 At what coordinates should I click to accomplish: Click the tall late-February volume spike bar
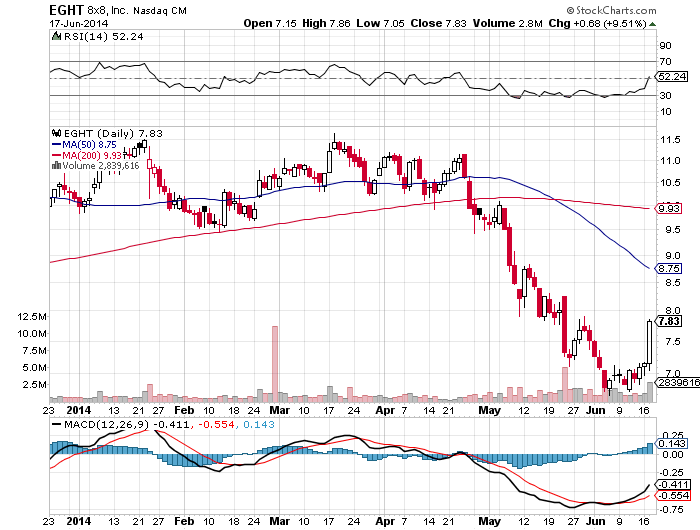pyautogui.click(x=275, y=364)
